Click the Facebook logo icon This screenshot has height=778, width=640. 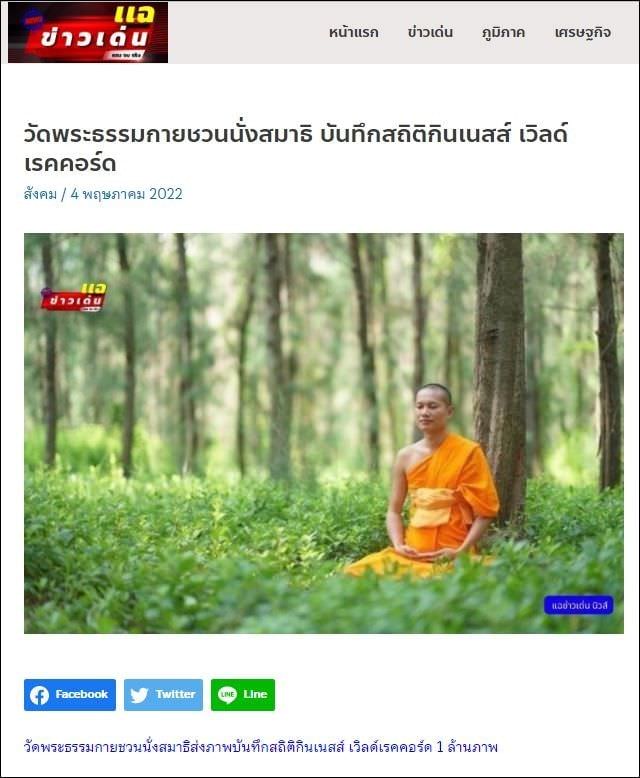pos(39,695)
